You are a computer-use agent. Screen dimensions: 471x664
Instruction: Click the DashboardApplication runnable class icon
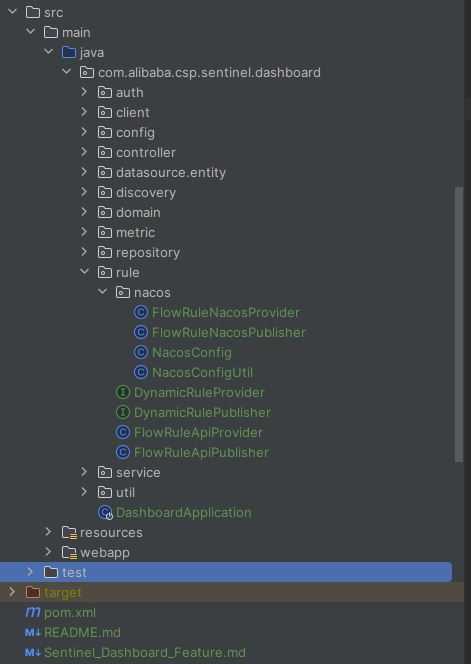[x=105, y=513]
